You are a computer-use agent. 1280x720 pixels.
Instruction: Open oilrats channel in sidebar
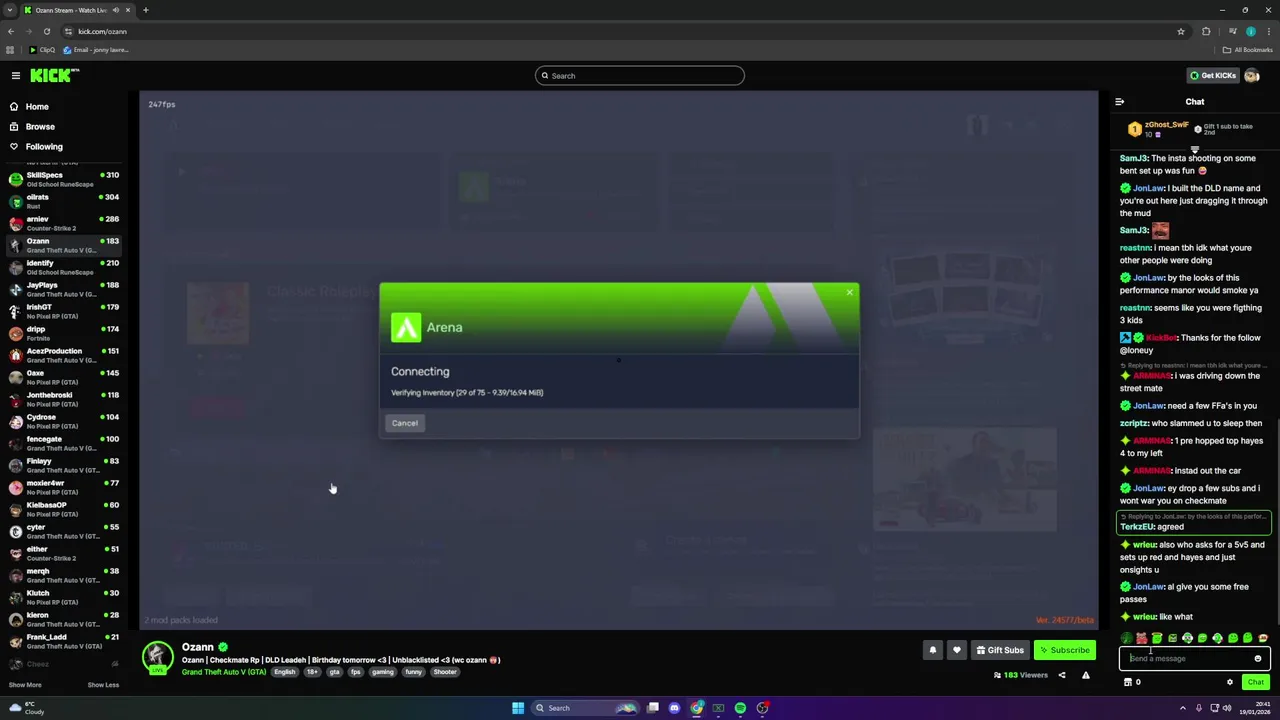(62, 201)
